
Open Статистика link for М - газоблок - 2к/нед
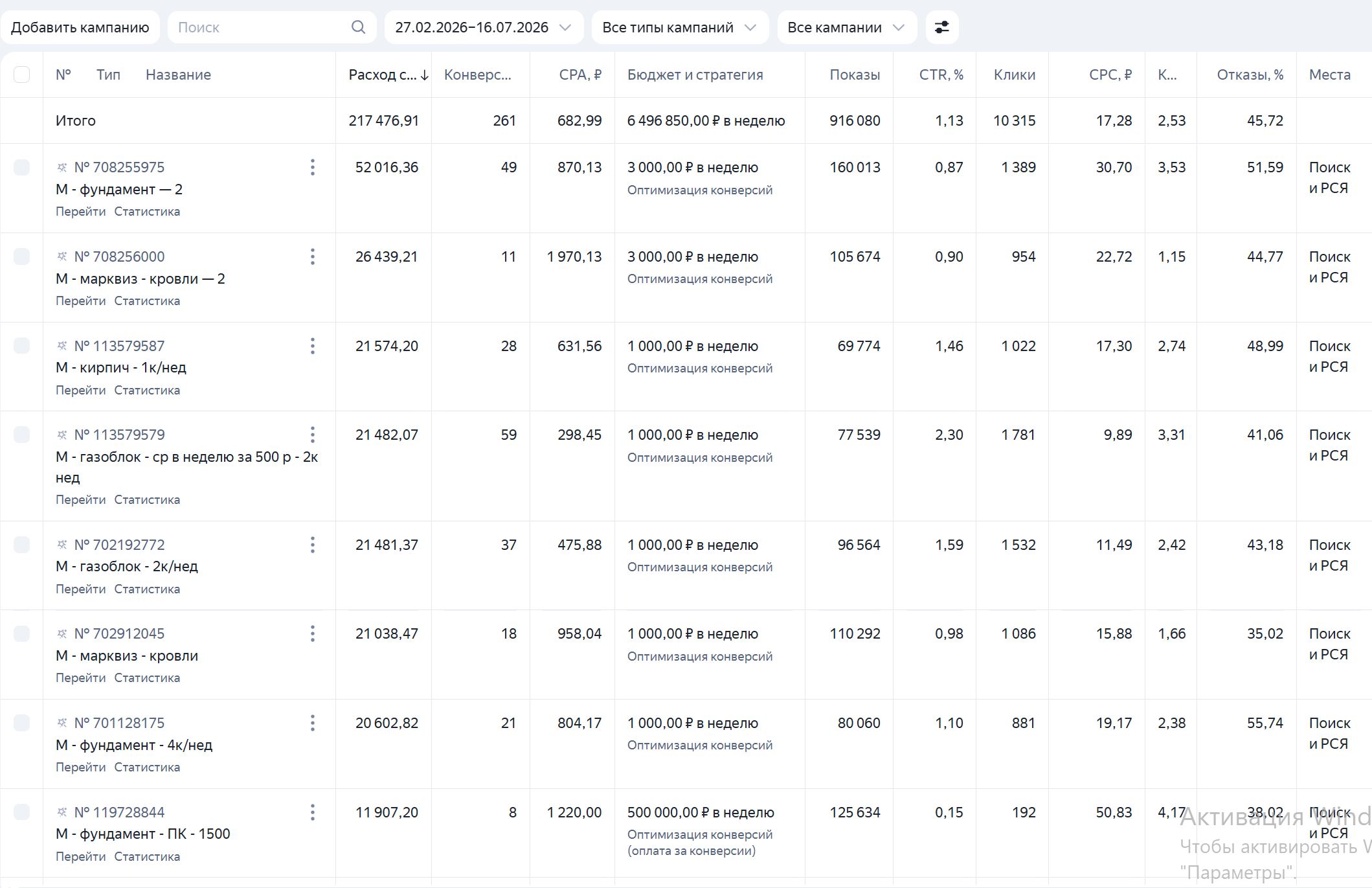[147, 589]
